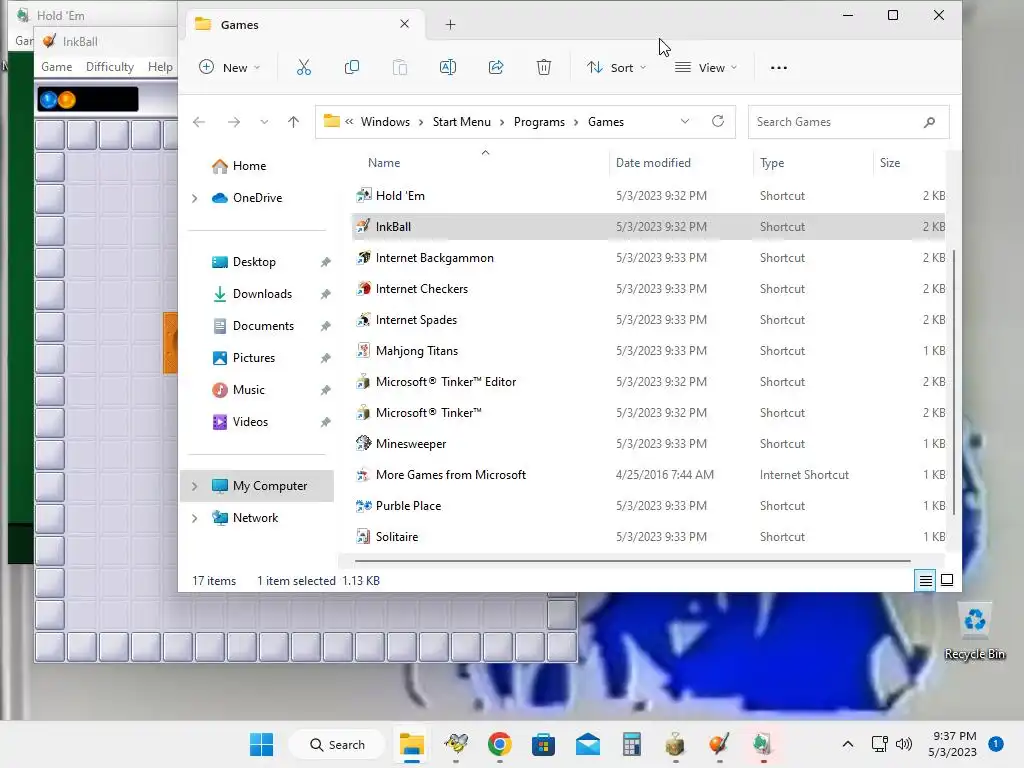Add a new Explorer tab
The width and height of the screenshot is (1024, 768).
tap(451, 25)
